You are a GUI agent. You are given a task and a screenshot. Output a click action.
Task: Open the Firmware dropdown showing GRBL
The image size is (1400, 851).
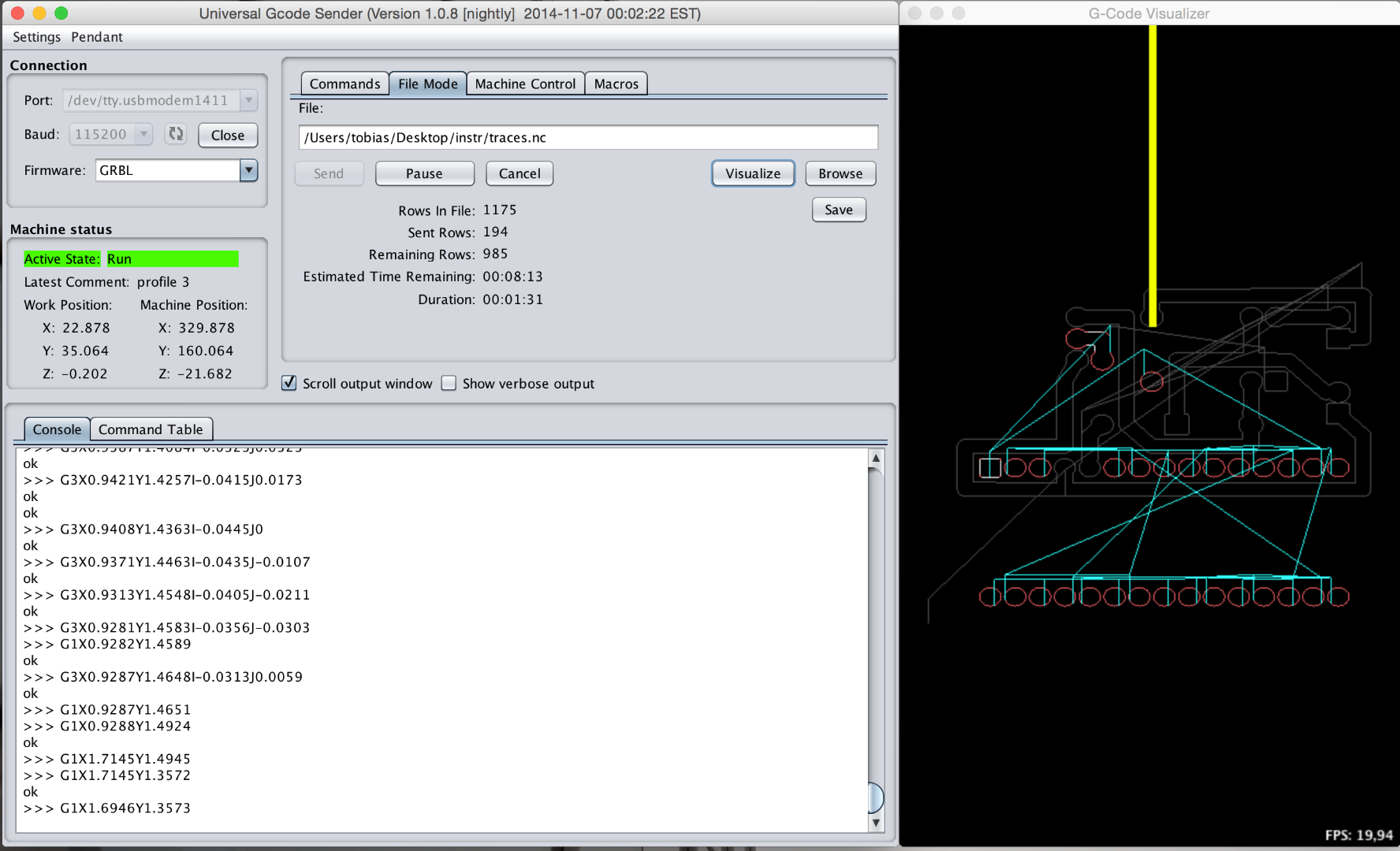point(248,170)
